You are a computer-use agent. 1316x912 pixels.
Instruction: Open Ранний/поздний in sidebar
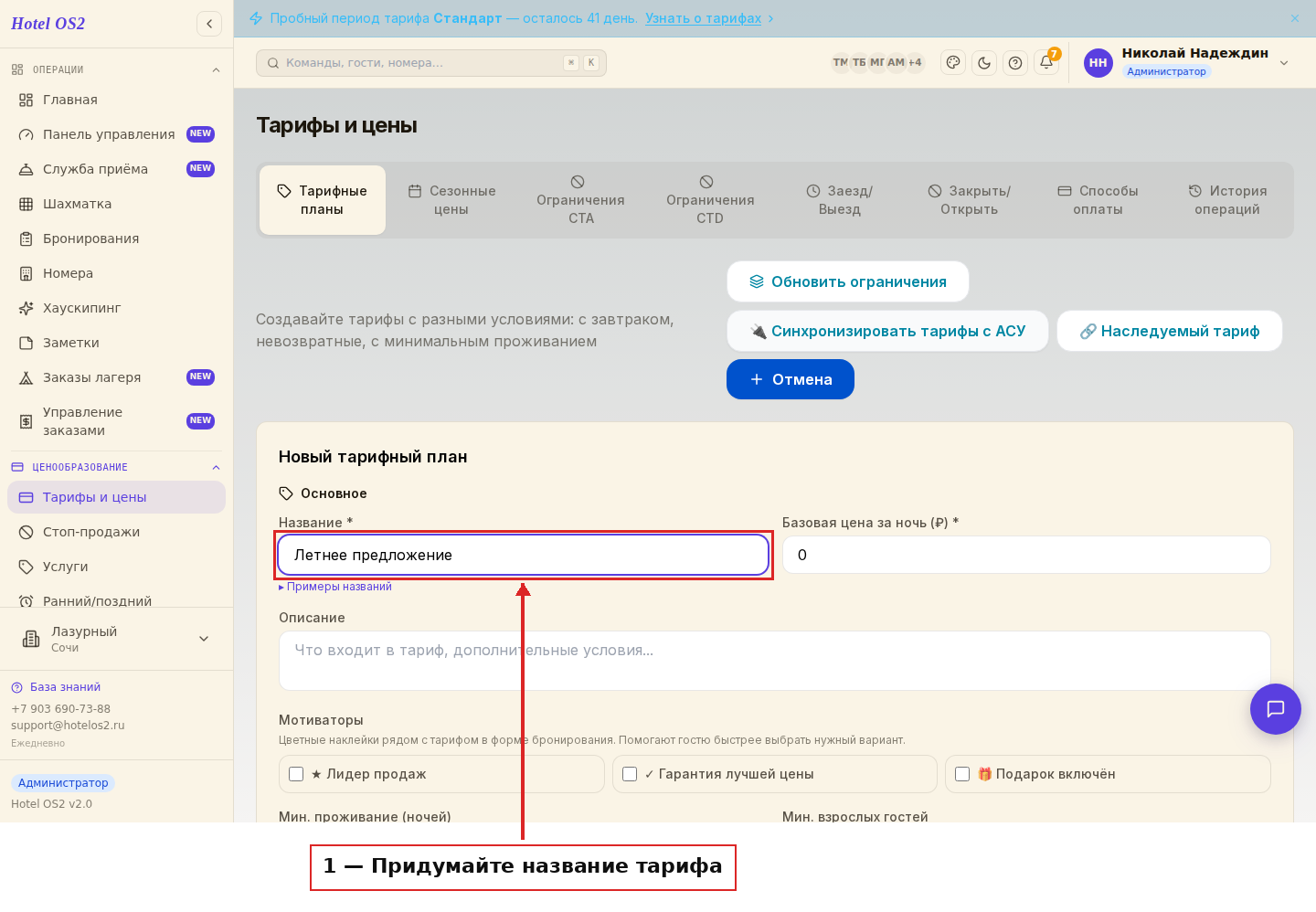tap(116, 600)
